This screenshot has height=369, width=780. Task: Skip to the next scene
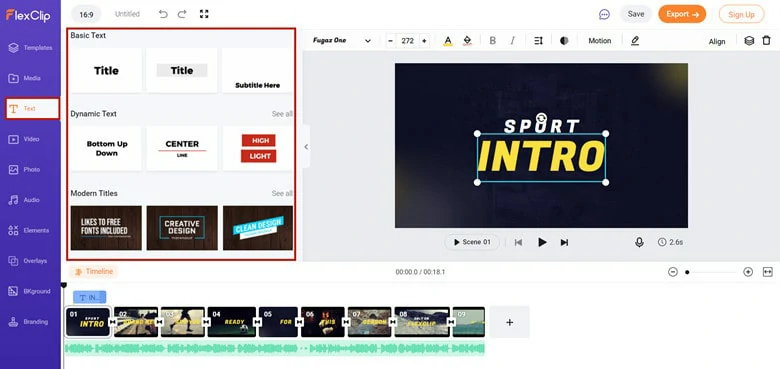(564, 242)
